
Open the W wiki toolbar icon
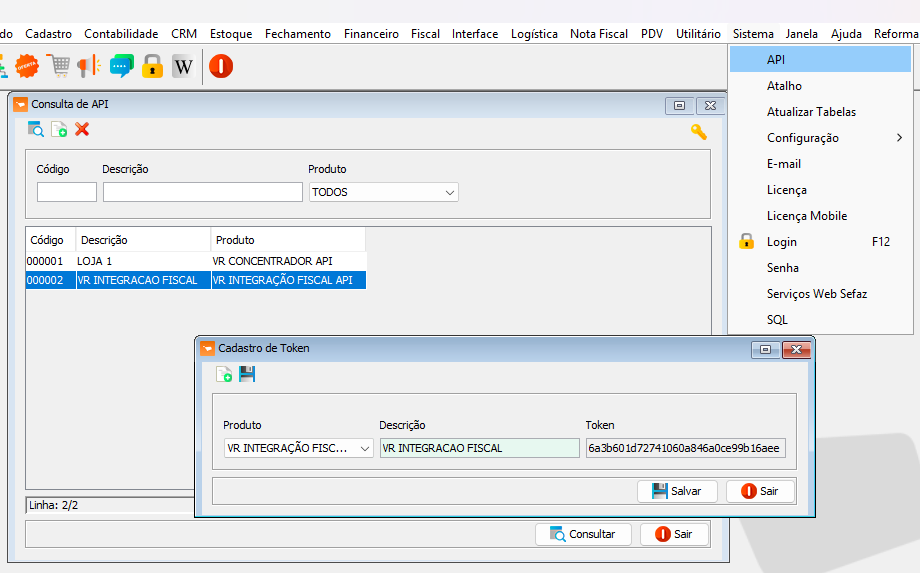point(182,66)
